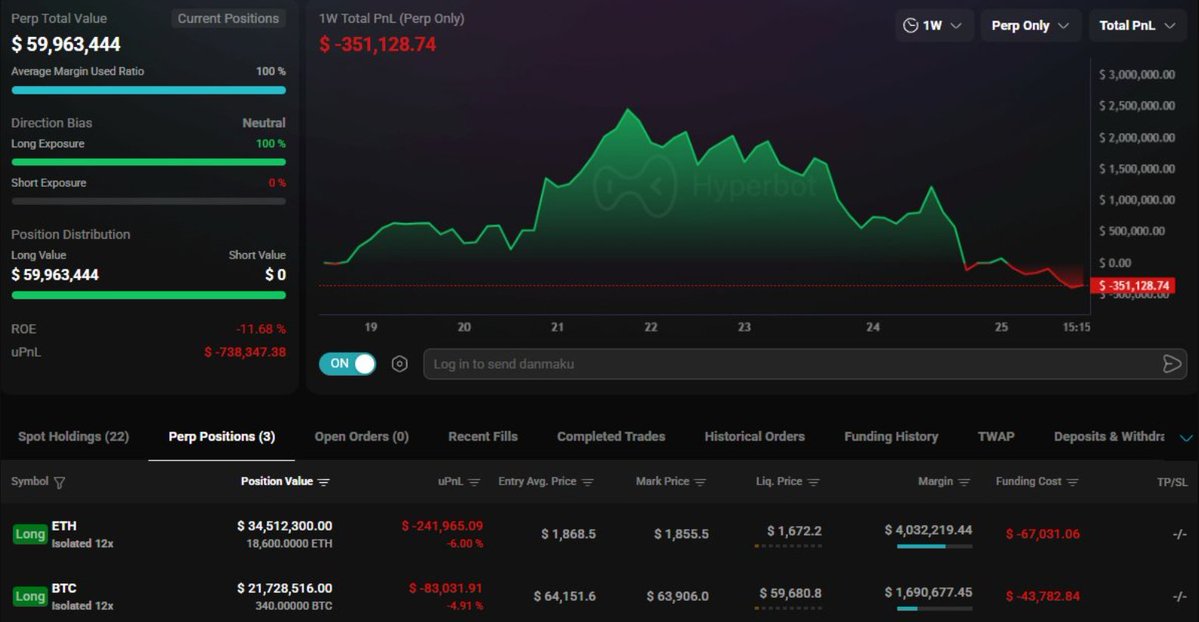Image resolution: width=1199 pixels, height=622 pixels.
Task: Open danmaku settings hexagon icon
Action: coord(399,364)
